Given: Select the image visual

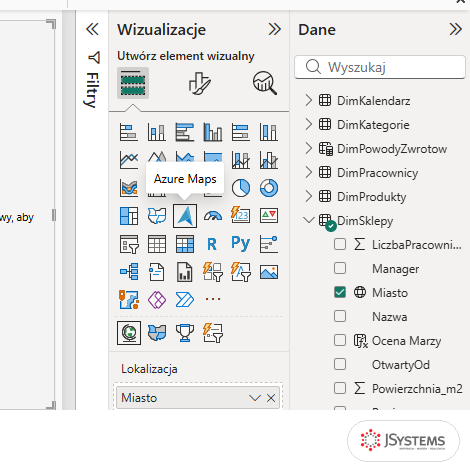Looking at the screenshot, I should click(x=269, y=272).
